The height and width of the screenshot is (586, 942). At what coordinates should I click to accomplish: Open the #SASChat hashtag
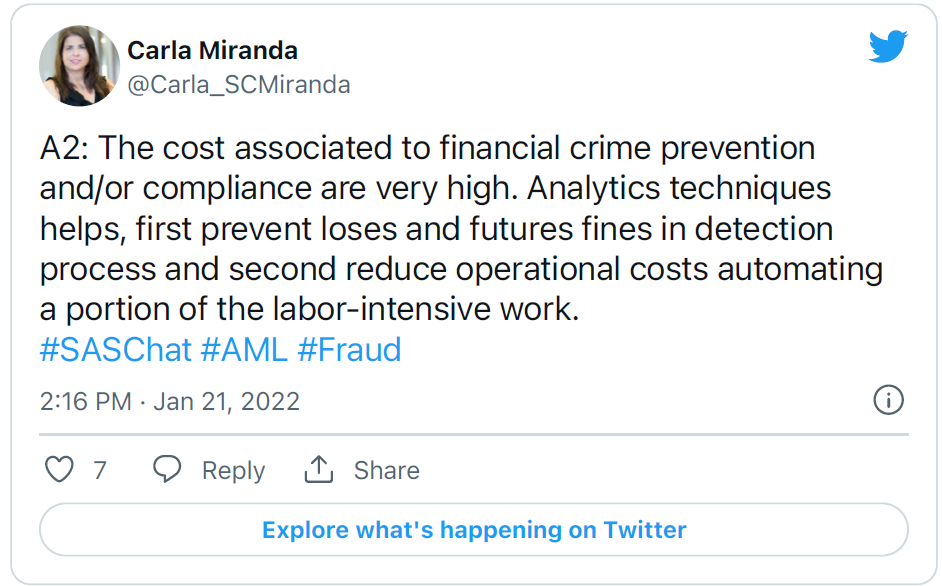115,350
